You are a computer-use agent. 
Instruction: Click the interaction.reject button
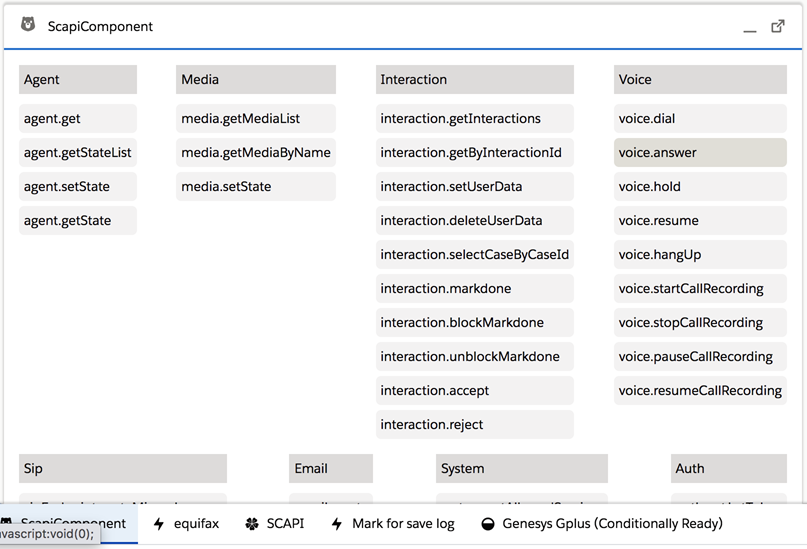tap(474, 425)
